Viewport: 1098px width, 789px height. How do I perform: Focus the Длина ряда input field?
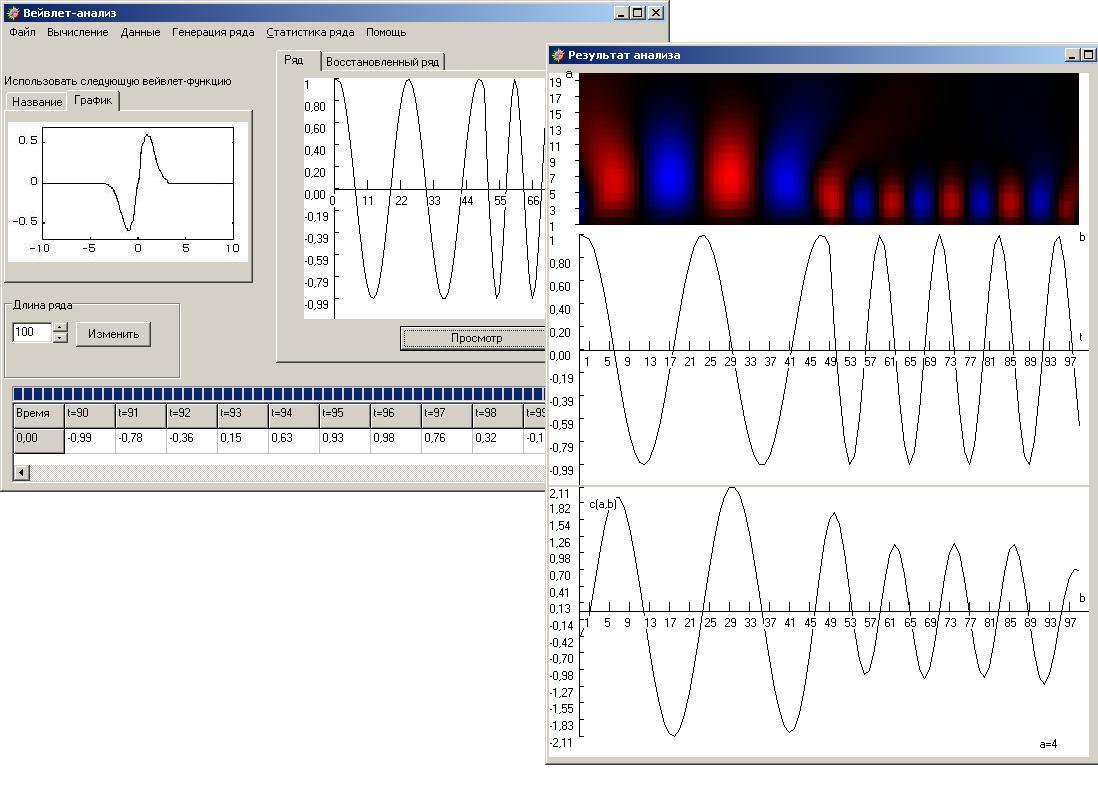32,332
